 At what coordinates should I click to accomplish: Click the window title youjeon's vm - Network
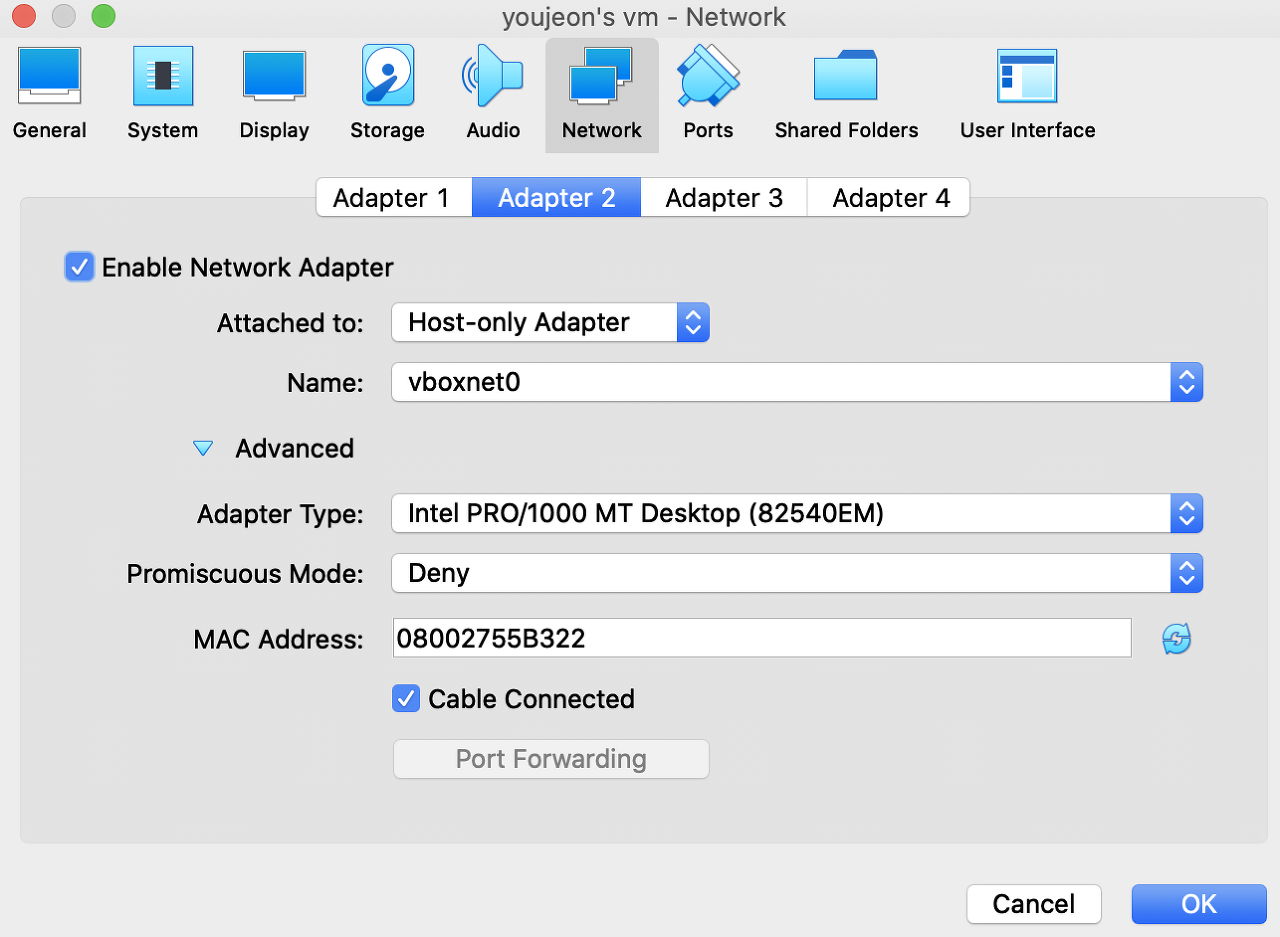(643, 17)
